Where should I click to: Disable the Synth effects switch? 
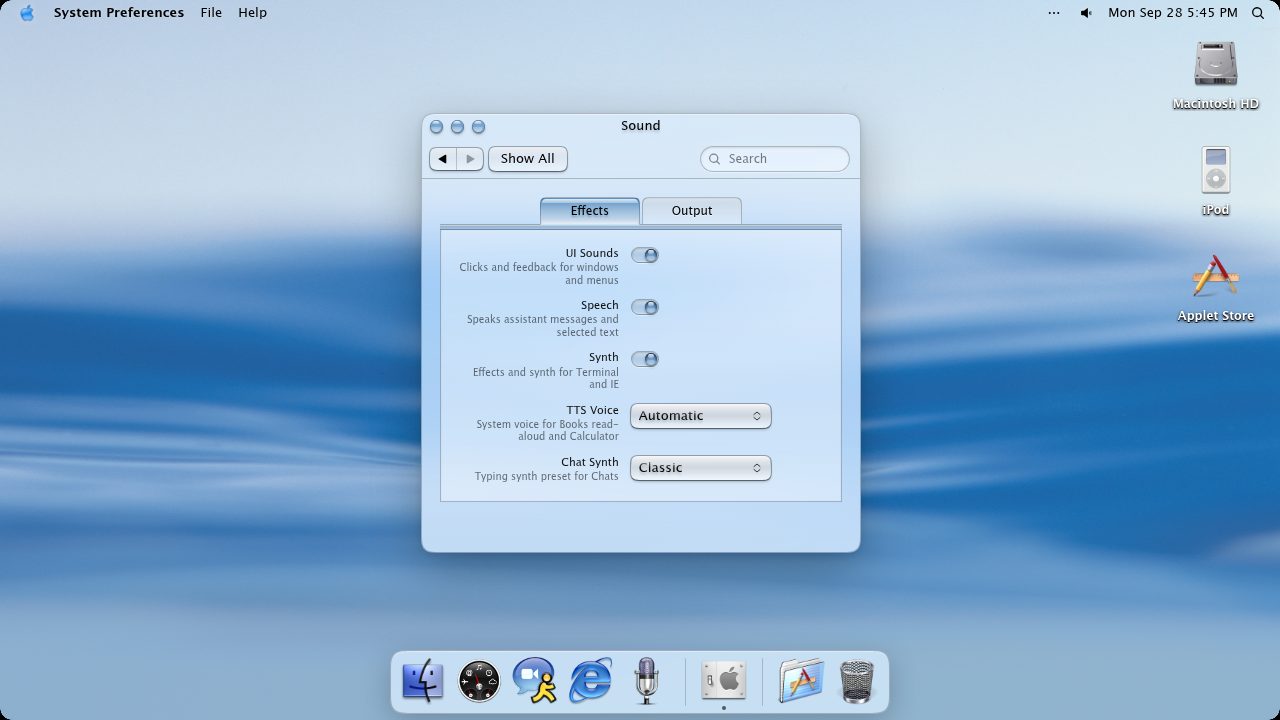coord(645,359)
